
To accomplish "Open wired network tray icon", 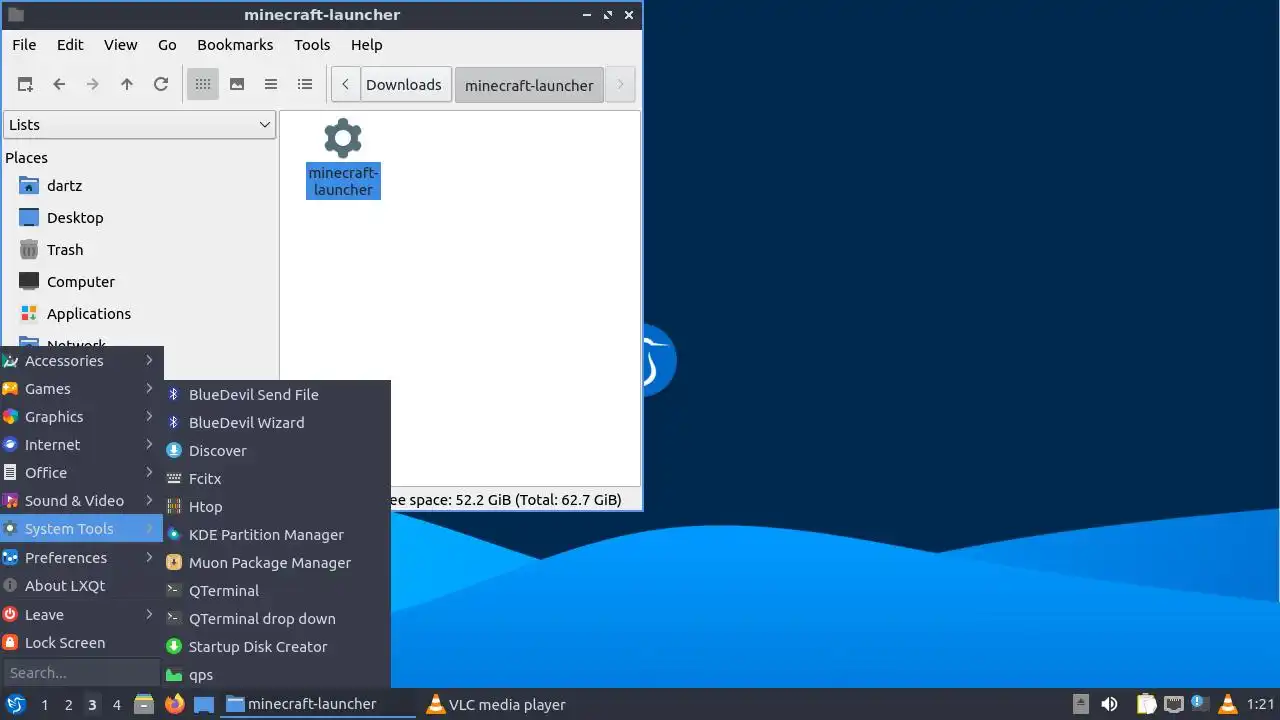I will point(1173,704).
